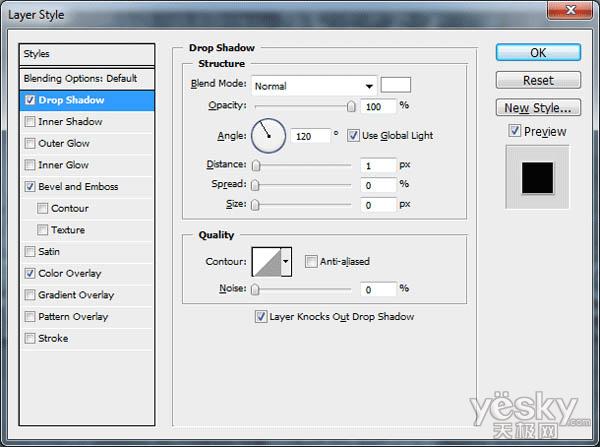
Task: Click the Opacity slider handle
Action: (x=351, y=105)
